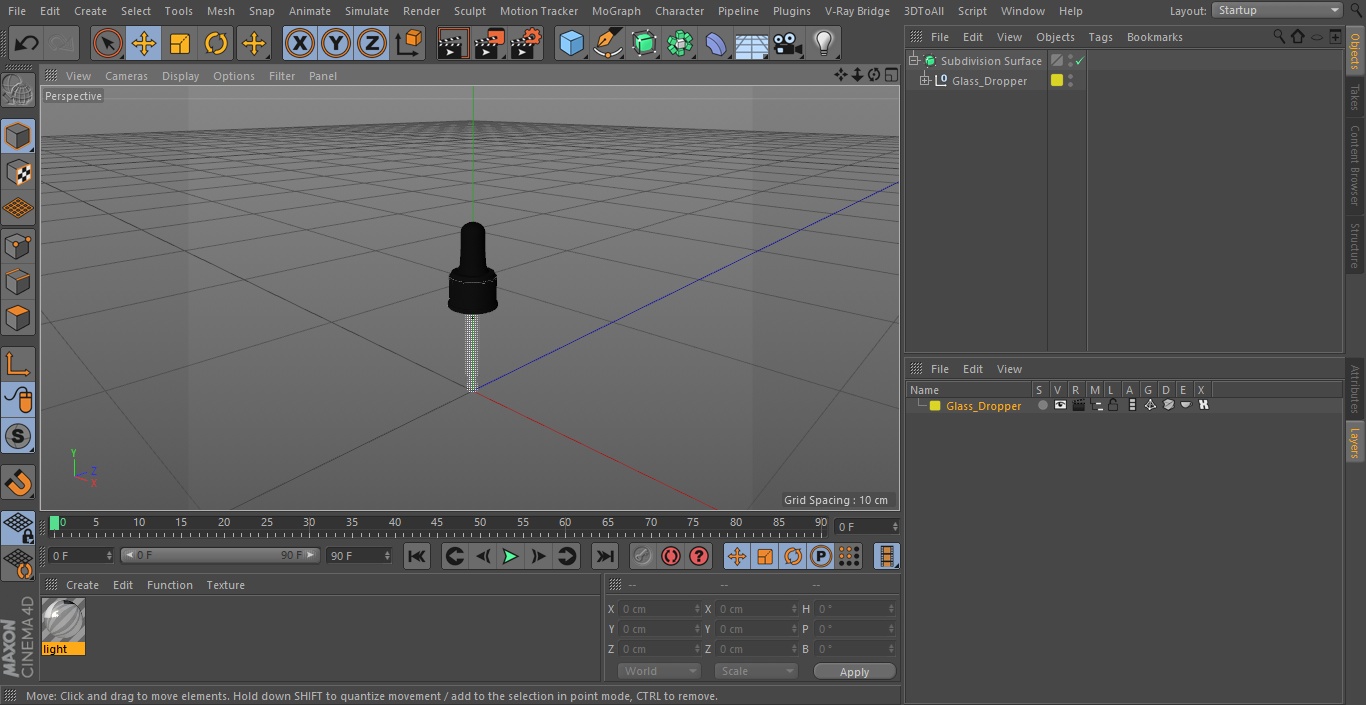Open the Object Manager Tags menu
This screenshot has height=705, width=1366.
1100,37
